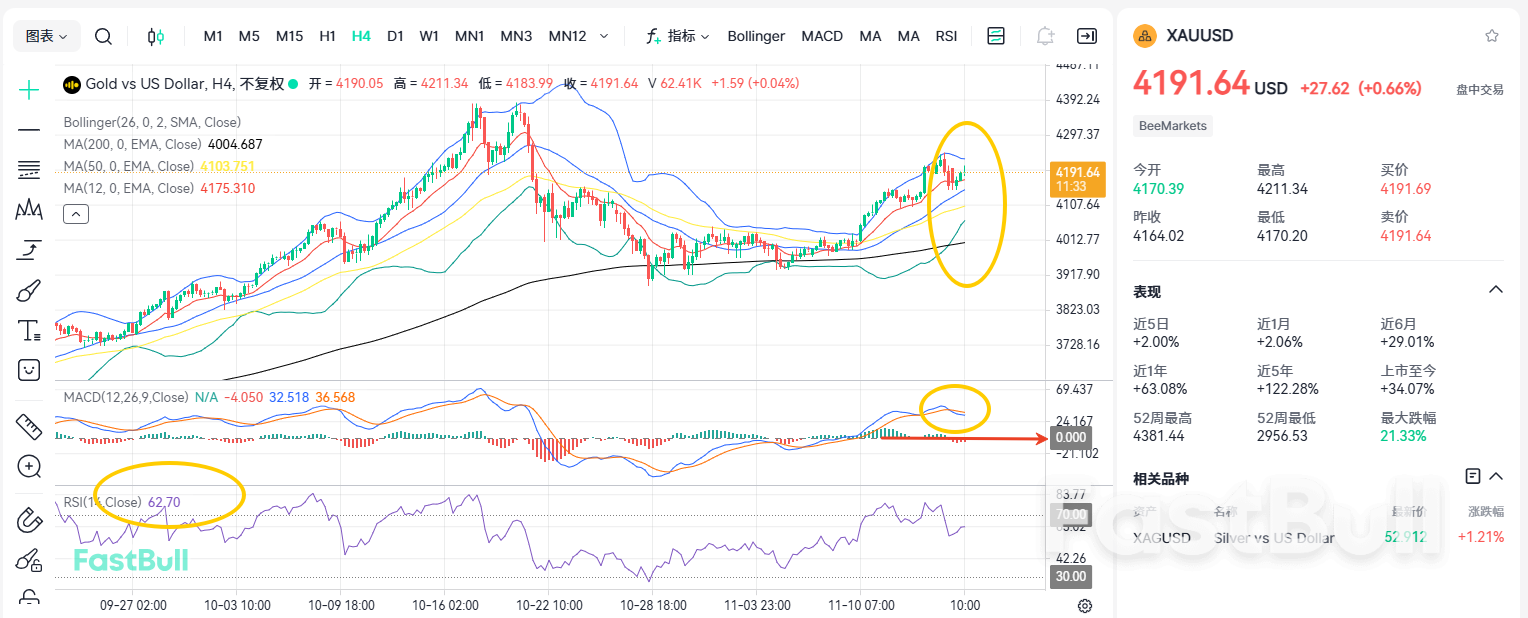Click the chart settings gear icon
Viewport: 1528px width, 618px height.
(x=1085, y=605)
